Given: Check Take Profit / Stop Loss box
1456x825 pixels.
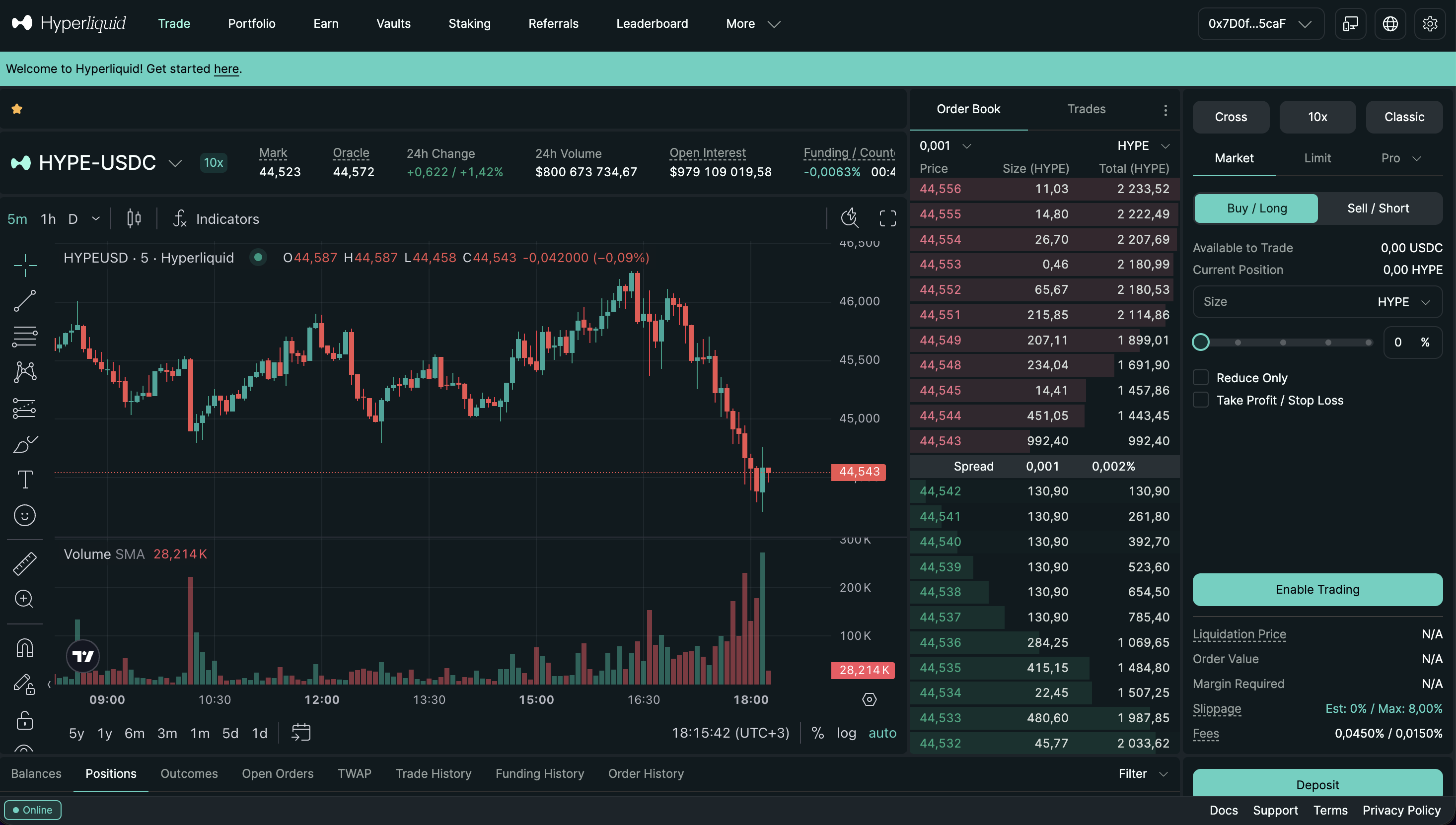Looking at the screenshot, I should 1200,400.
